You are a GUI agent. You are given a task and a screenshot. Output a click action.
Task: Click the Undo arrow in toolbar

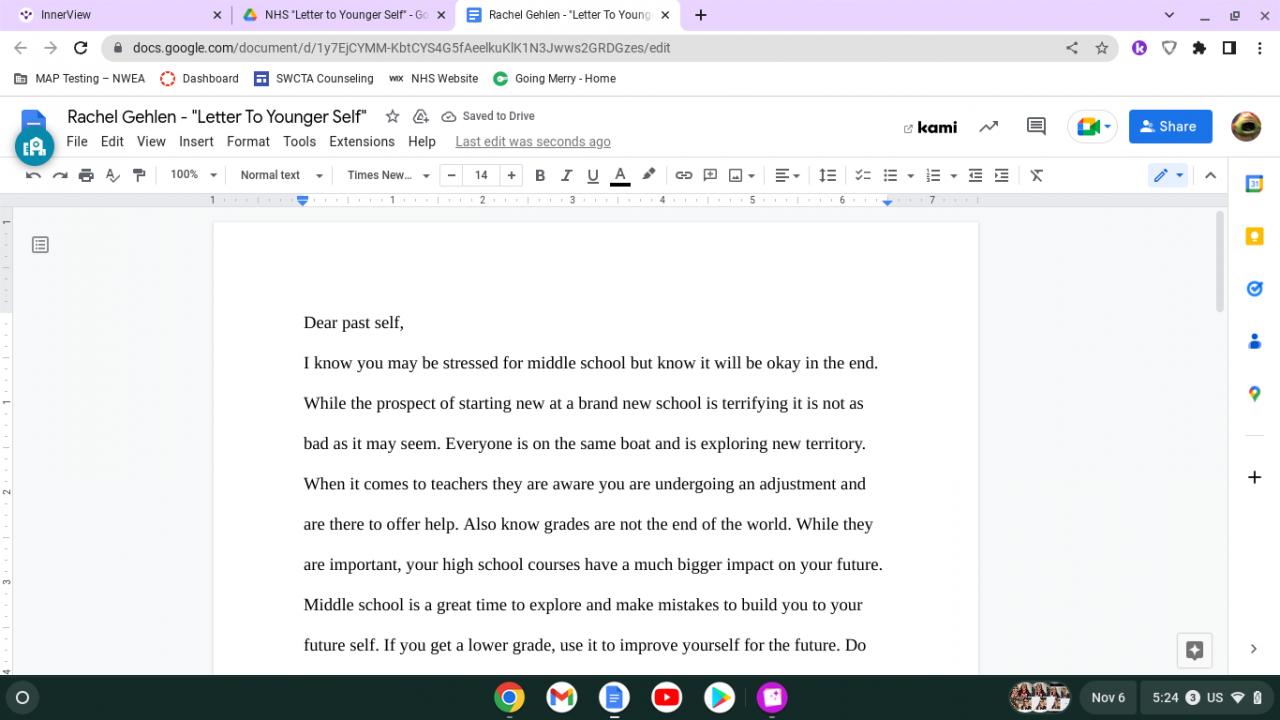click(x=34, y=175)
